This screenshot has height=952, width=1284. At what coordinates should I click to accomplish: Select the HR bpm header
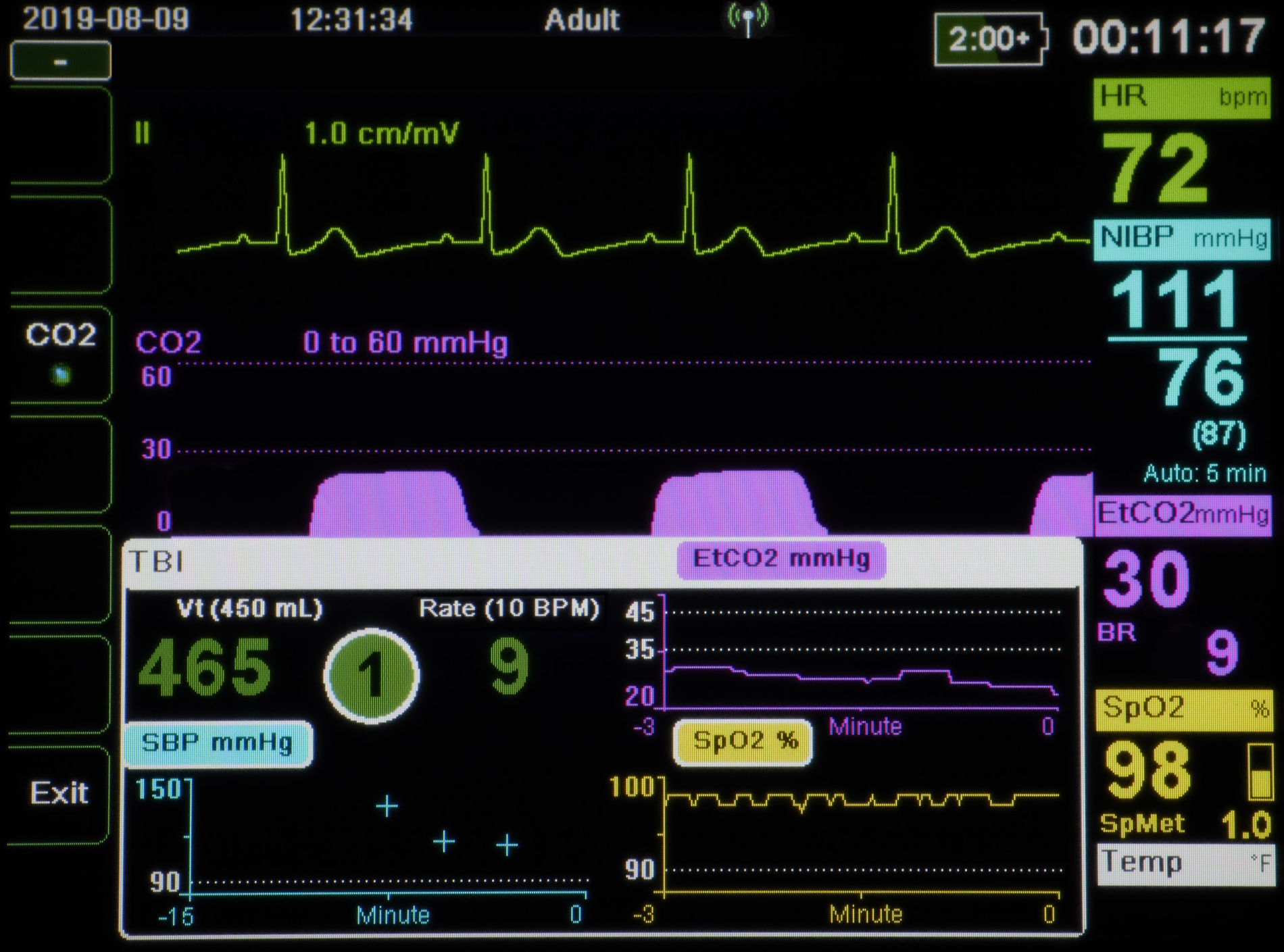point(1182,99)
